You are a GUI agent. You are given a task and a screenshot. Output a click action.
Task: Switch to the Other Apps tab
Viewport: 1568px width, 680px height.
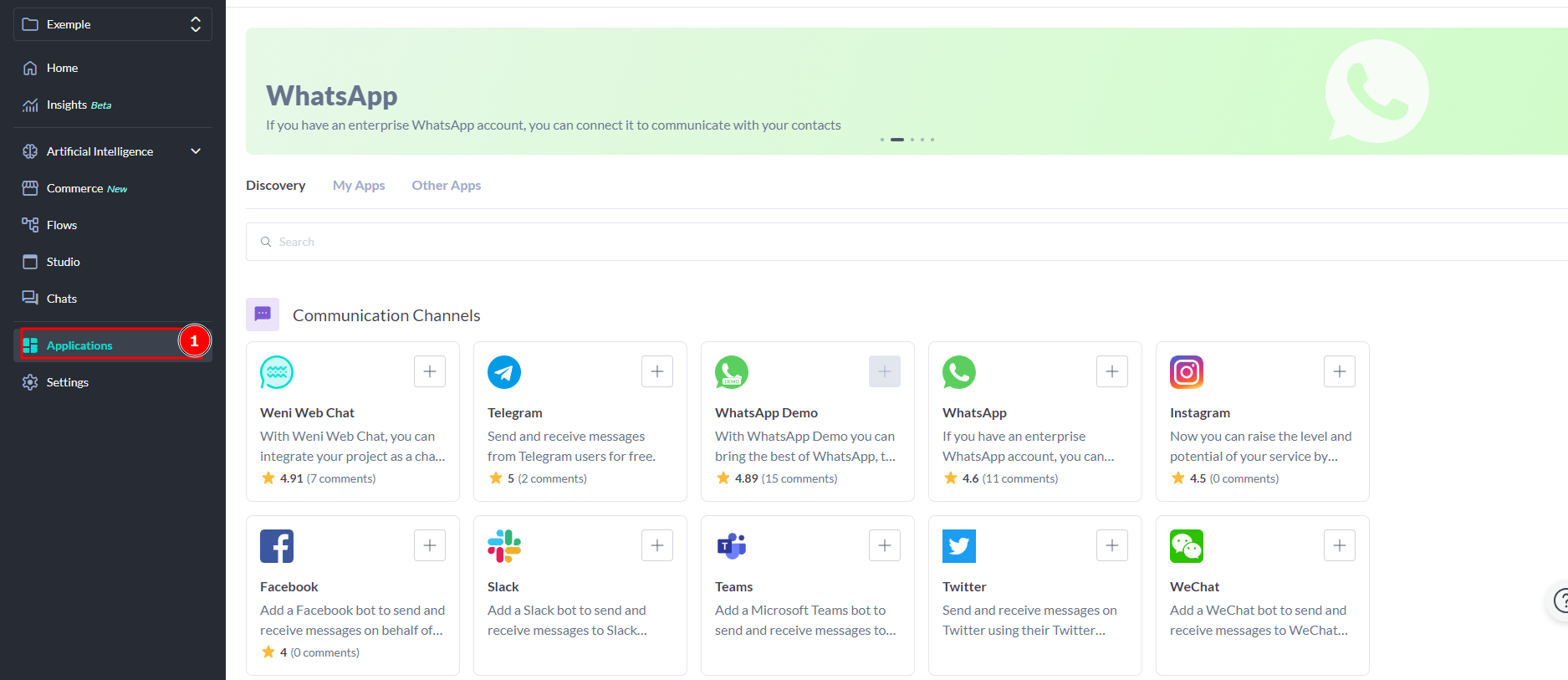click(446, 186)
